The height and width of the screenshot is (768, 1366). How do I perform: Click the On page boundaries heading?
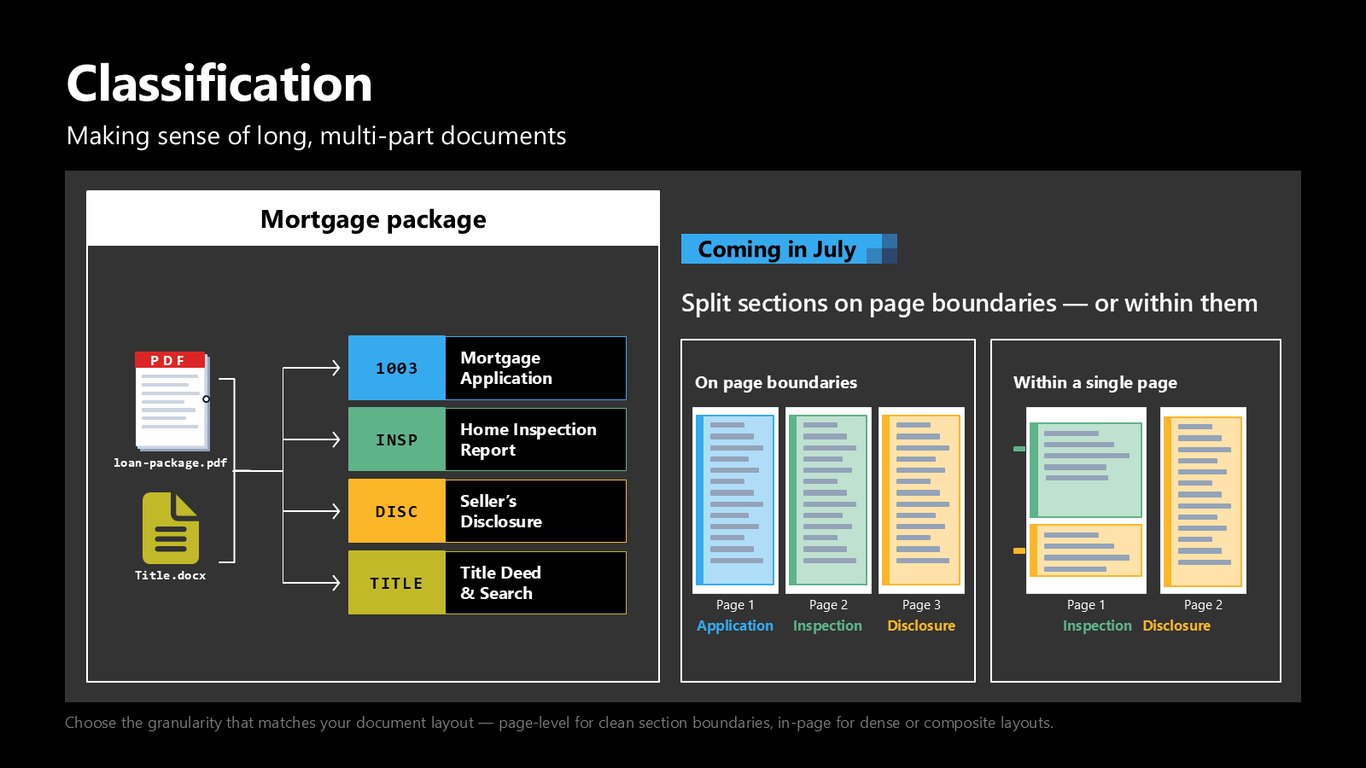click(x=776, y=382)
